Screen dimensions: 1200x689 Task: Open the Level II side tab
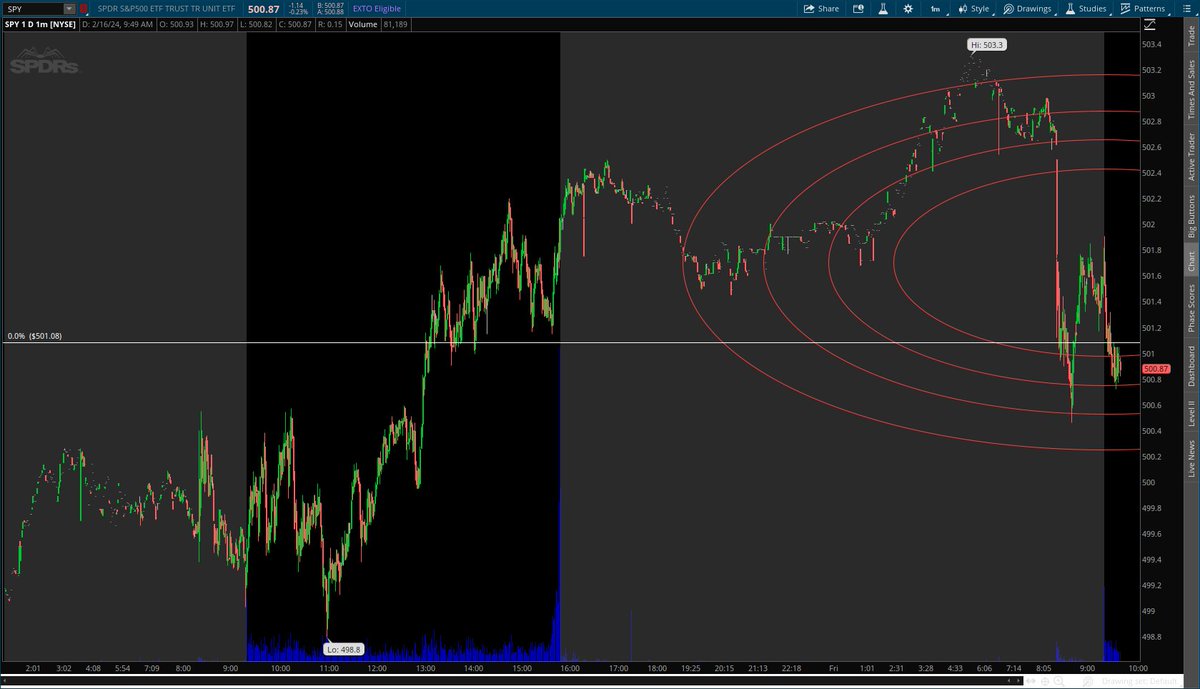1190,413
